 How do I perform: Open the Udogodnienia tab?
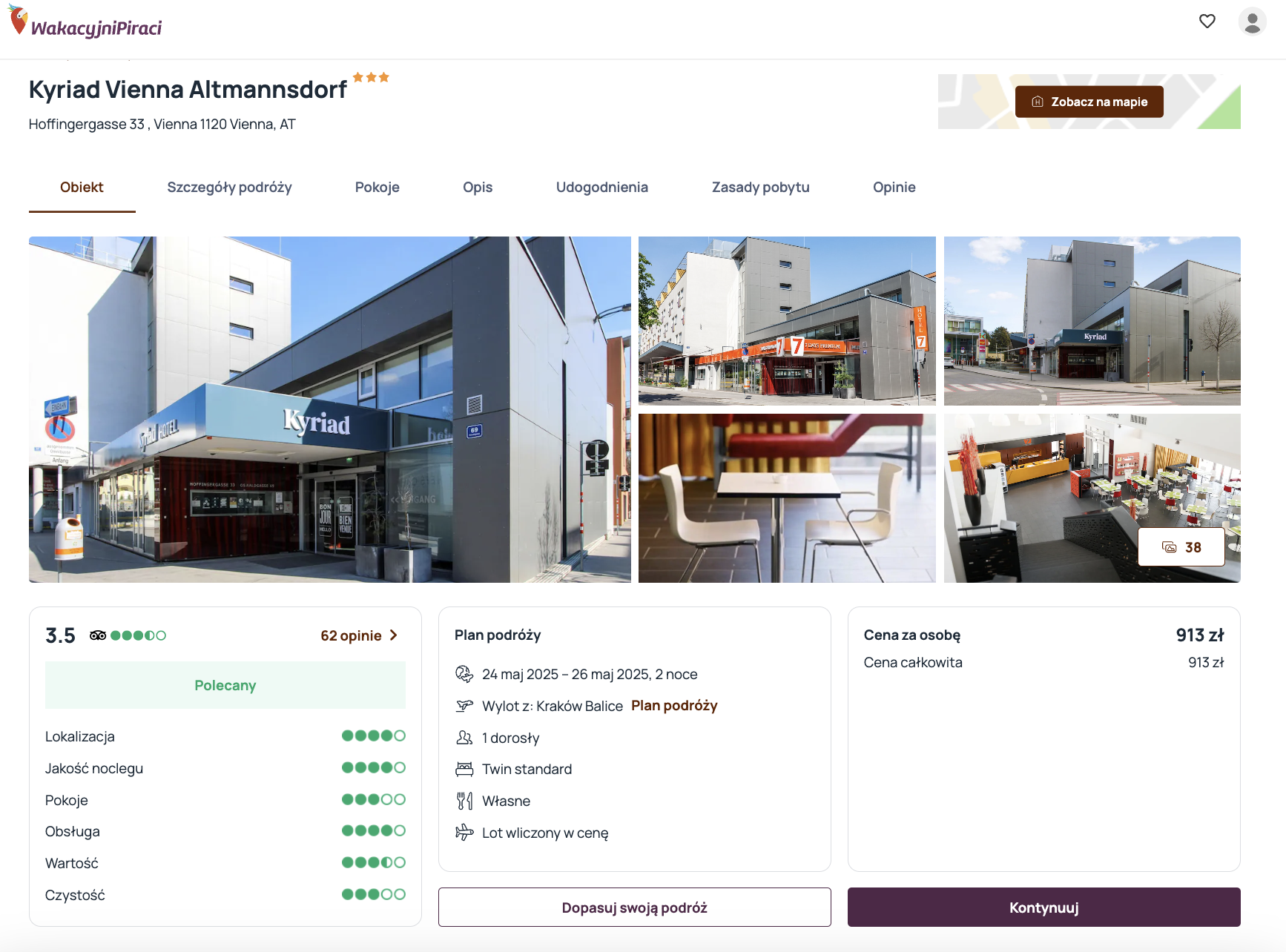point(602,188)
